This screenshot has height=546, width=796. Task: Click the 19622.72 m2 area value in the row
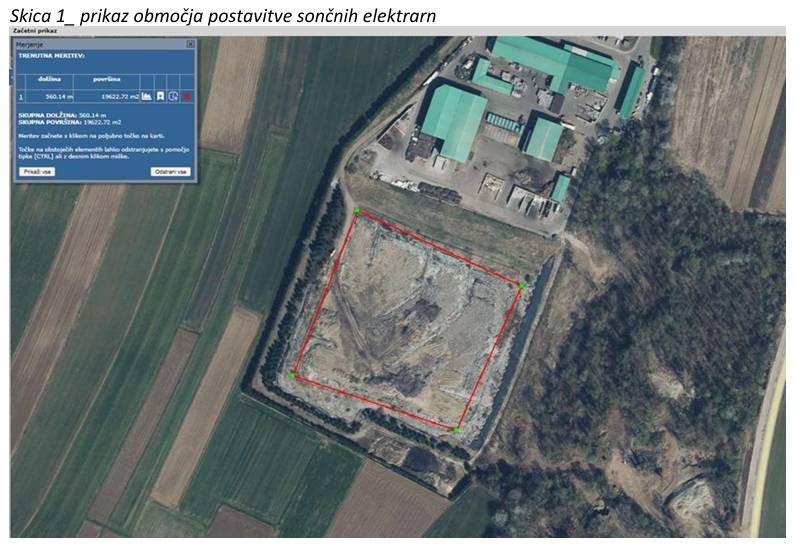(120, 96)
